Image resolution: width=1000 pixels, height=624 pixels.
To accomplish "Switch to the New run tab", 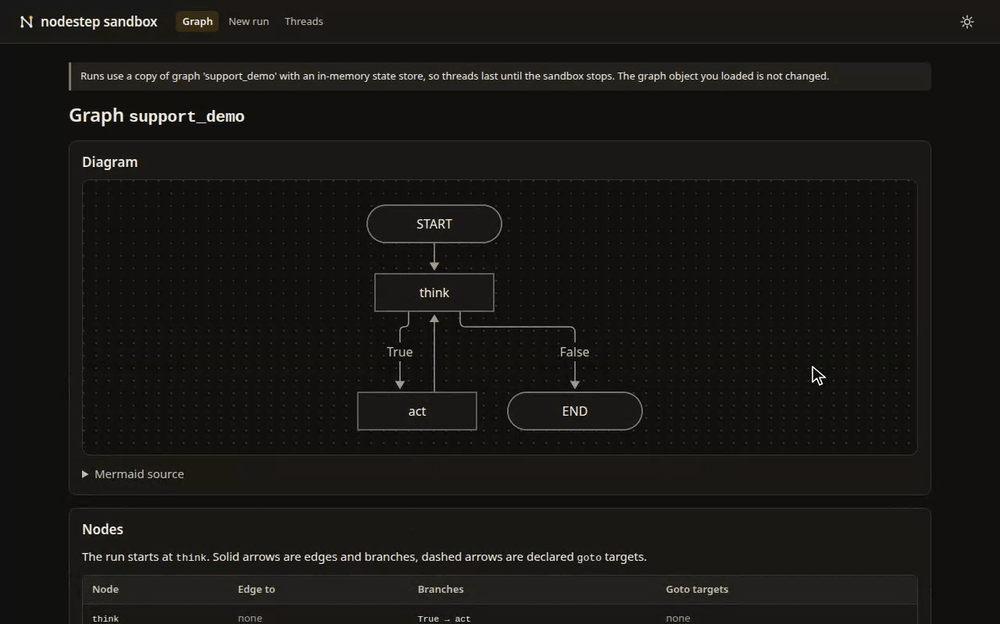I will (x=249, y=21).
